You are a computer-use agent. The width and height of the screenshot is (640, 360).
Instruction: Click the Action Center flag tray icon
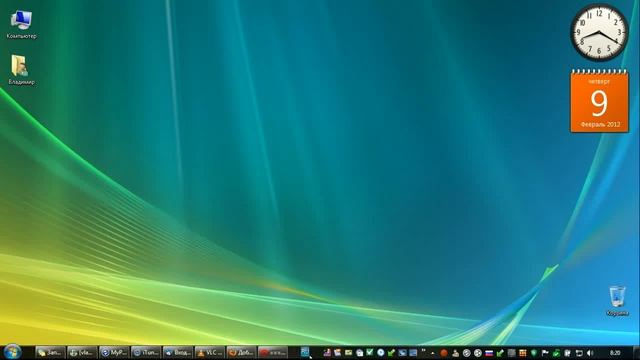[x=545, y=353]
